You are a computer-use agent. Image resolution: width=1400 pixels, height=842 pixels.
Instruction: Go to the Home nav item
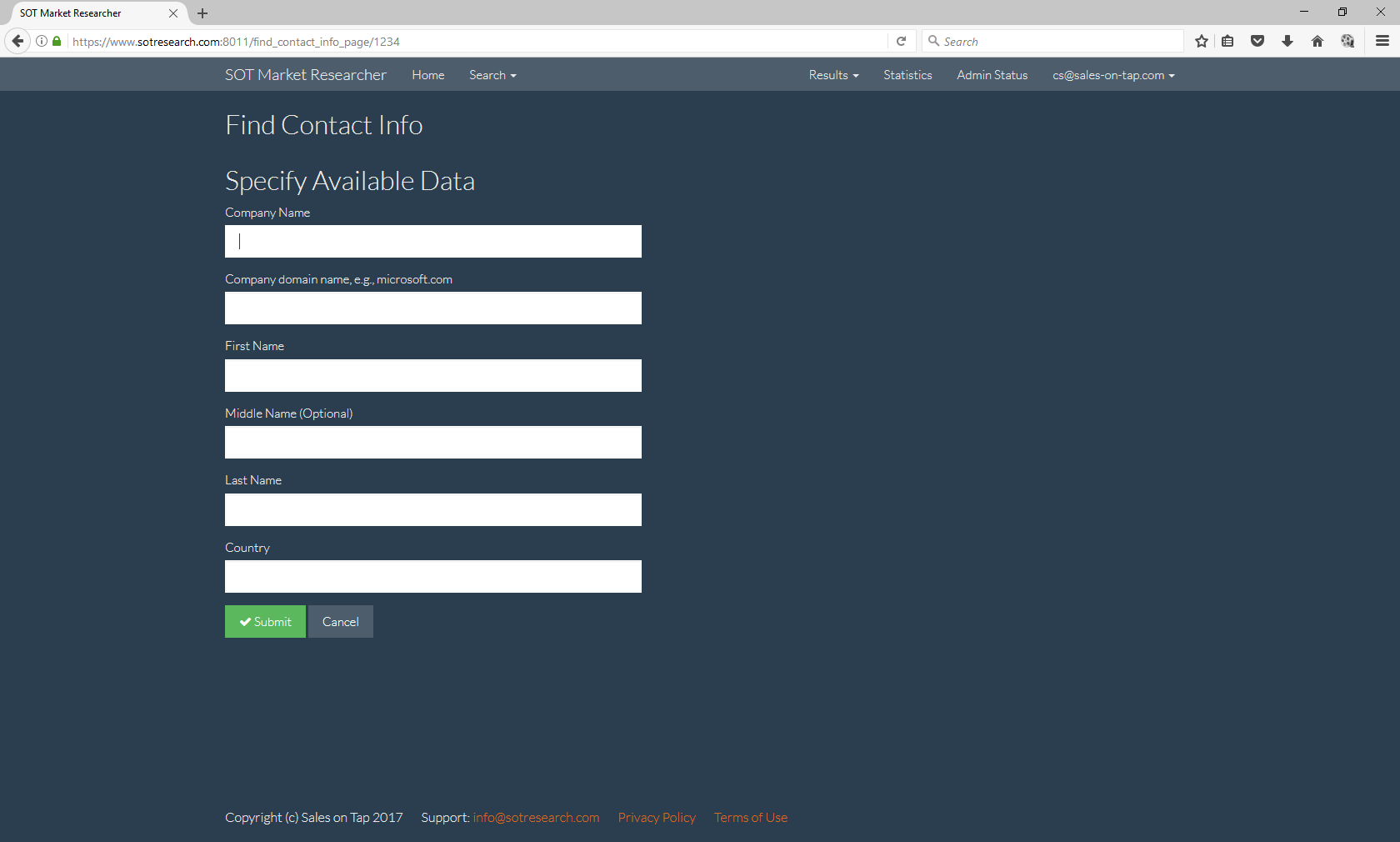point(428,75)
